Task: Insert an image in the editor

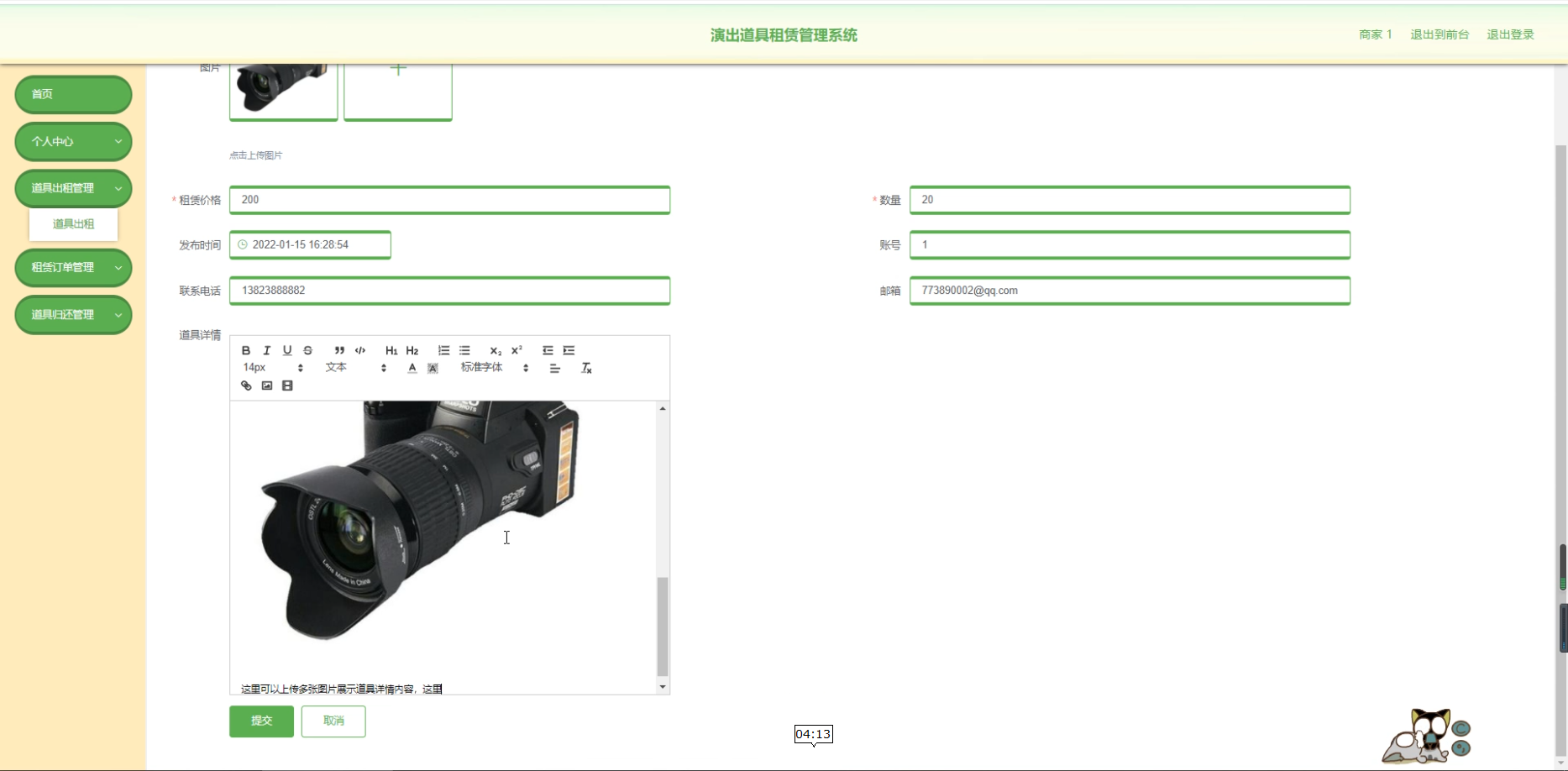Action: click(x=267, y=385)
